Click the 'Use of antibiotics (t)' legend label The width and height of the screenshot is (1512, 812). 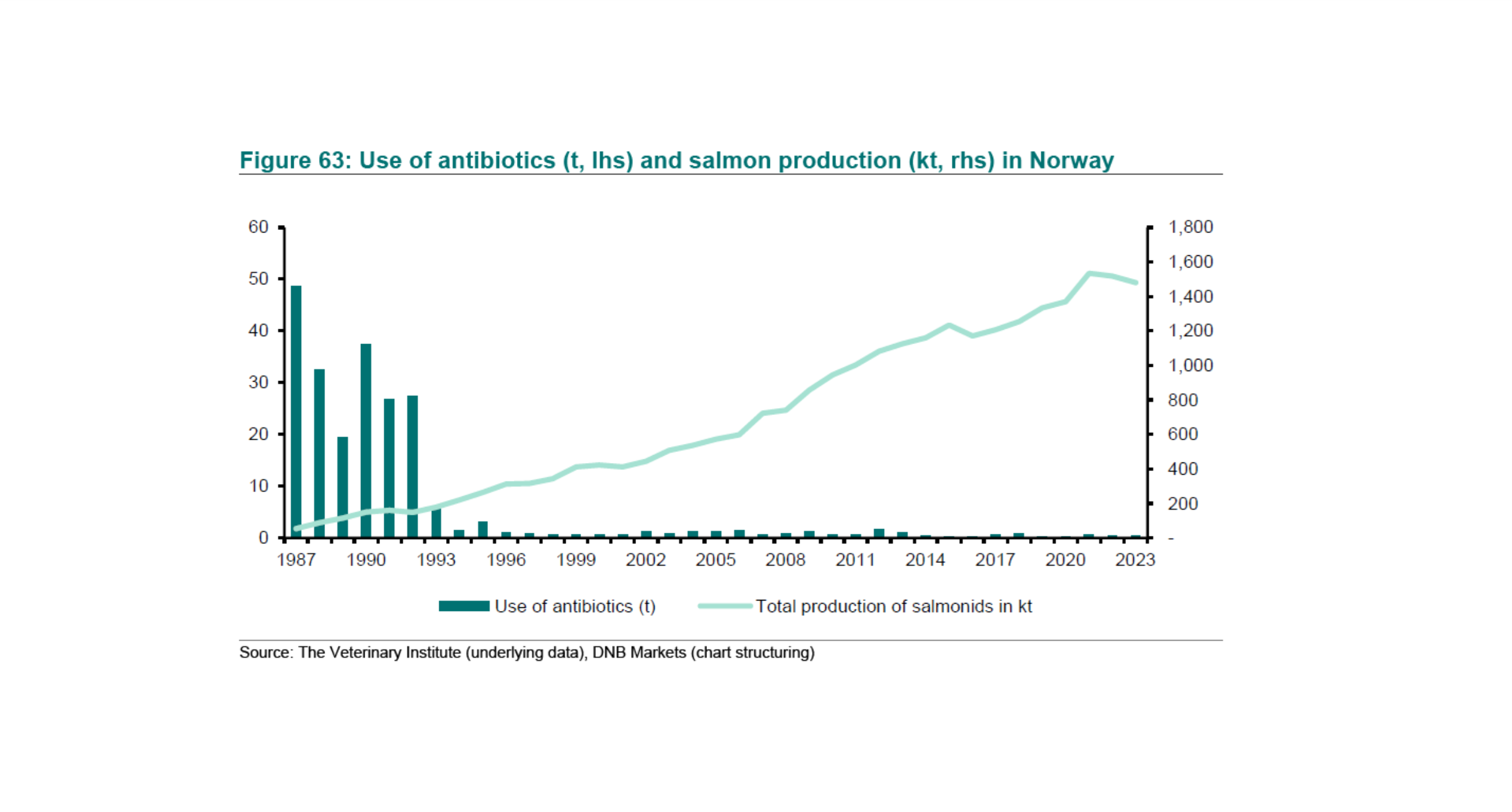575,607
